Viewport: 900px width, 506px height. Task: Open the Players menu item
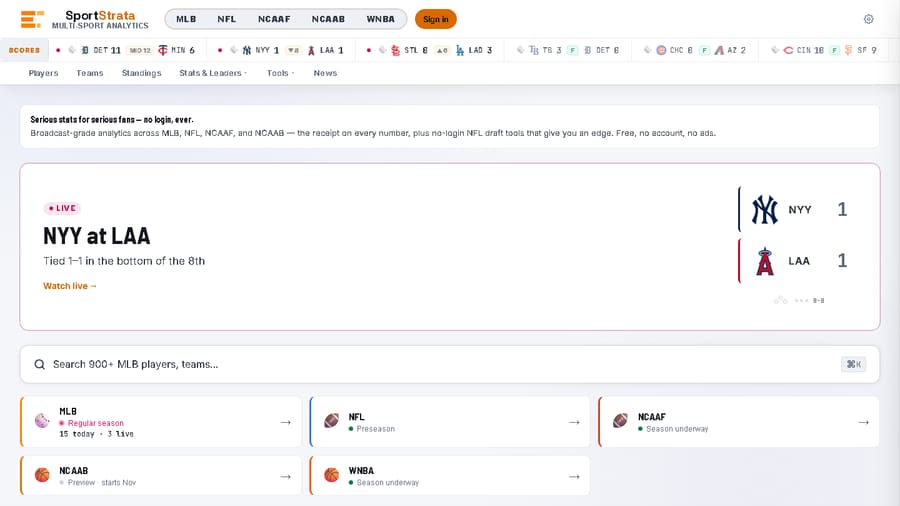pyautogui.click(x=44, y=73)
